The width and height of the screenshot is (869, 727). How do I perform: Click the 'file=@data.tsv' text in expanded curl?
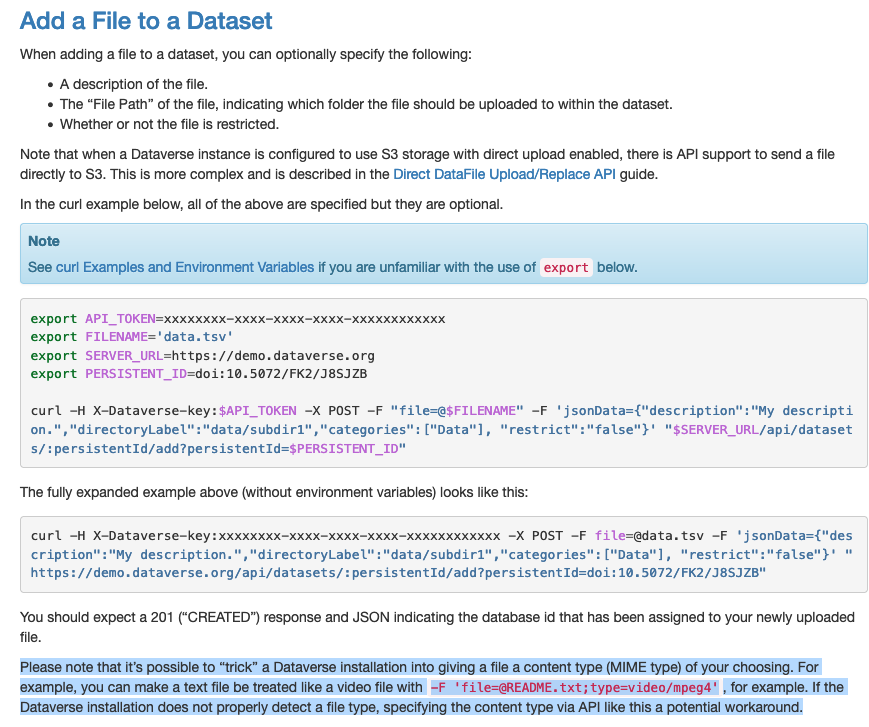point(649,536)
